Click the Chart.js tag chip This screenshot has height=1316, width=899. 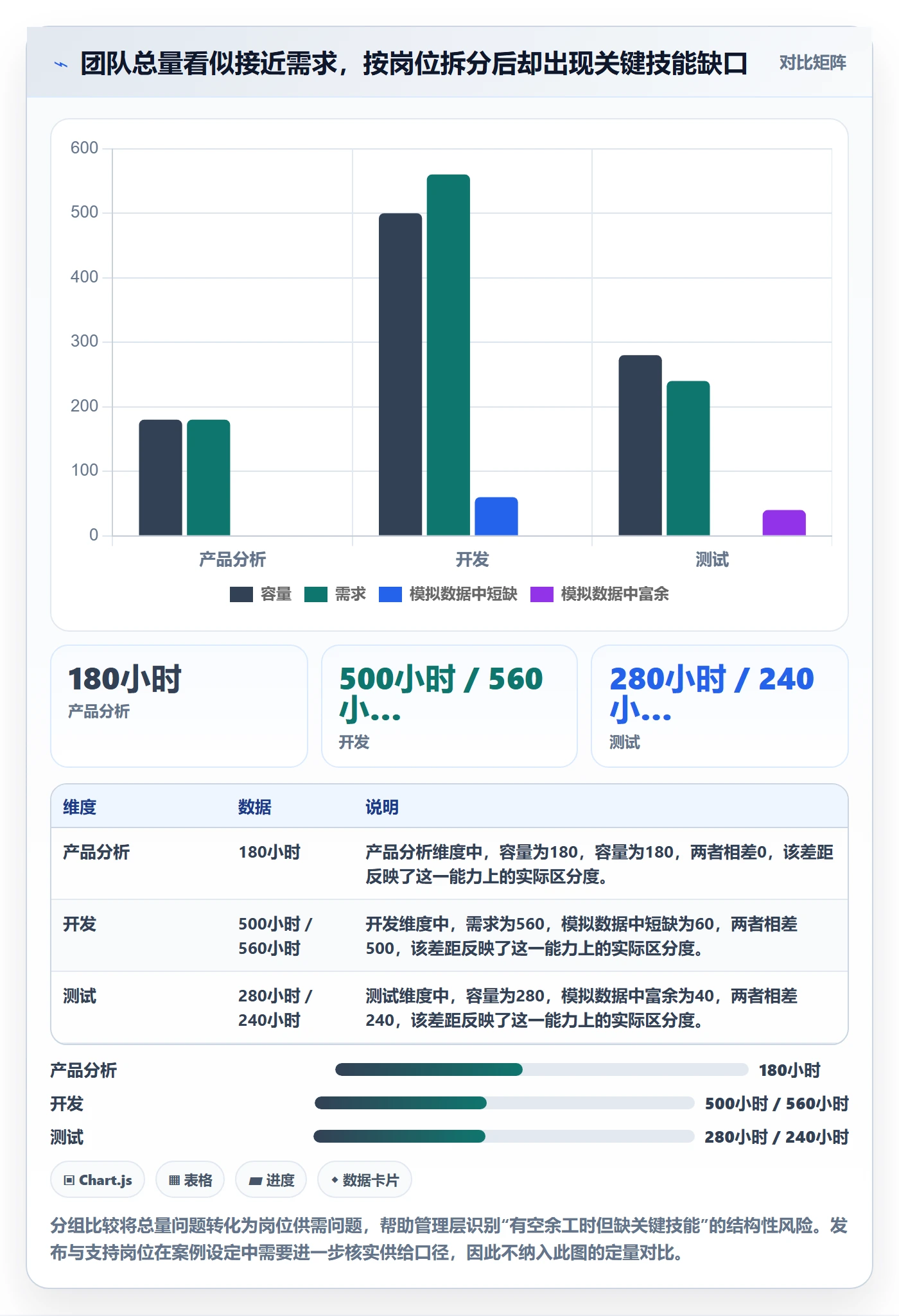(98, 1180)
